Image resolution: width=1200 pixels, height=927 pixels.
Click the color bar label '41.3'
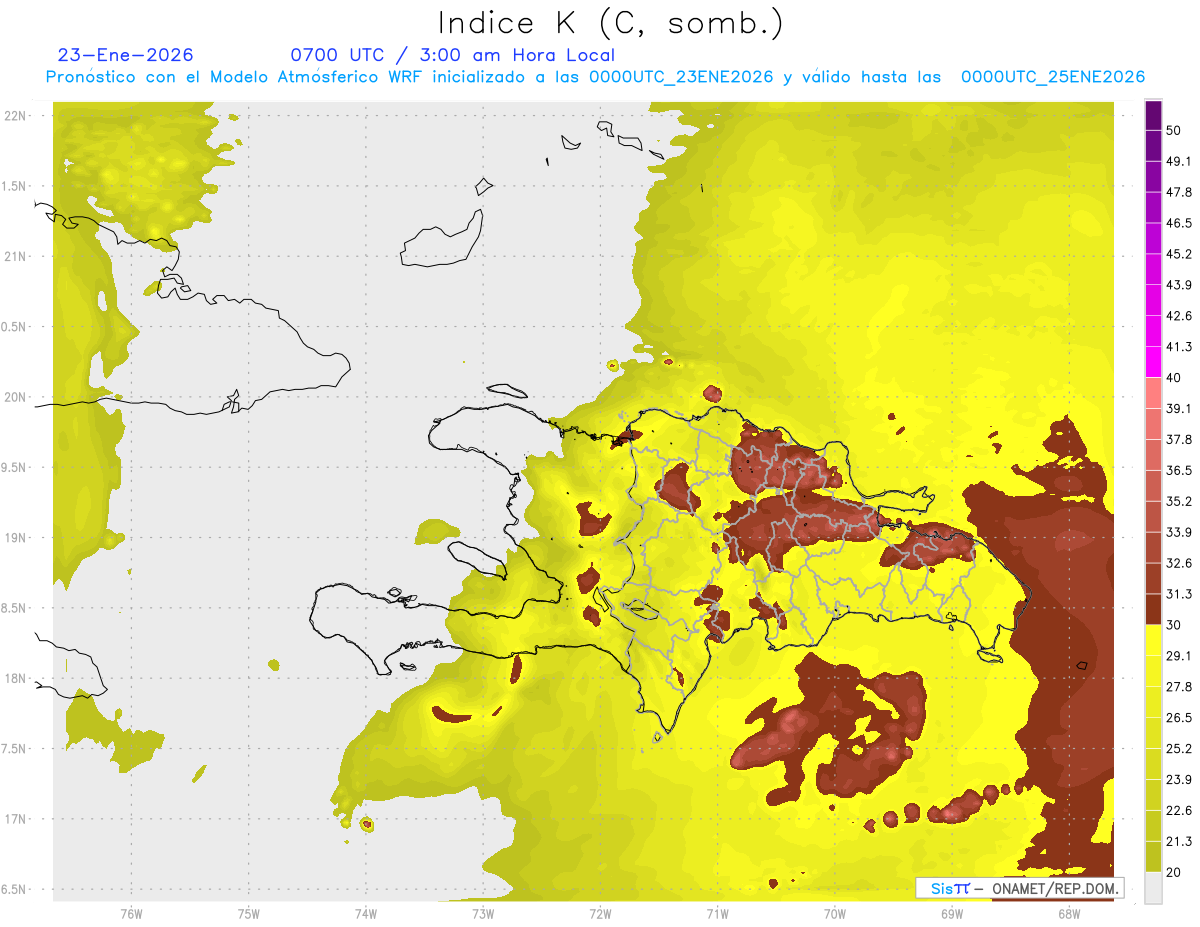click(1179, 347)
